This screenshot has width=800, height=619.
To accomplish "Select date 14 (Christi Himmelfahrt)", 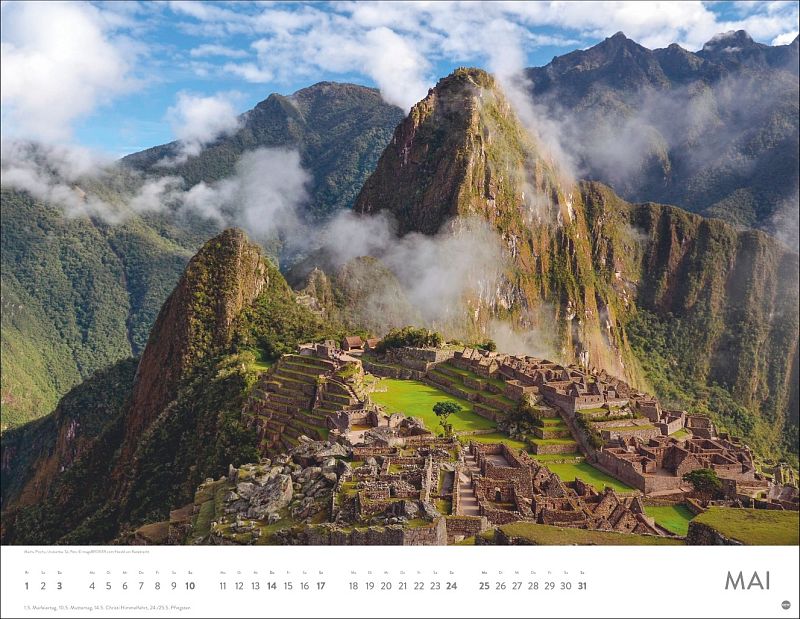I will point(271,586).
